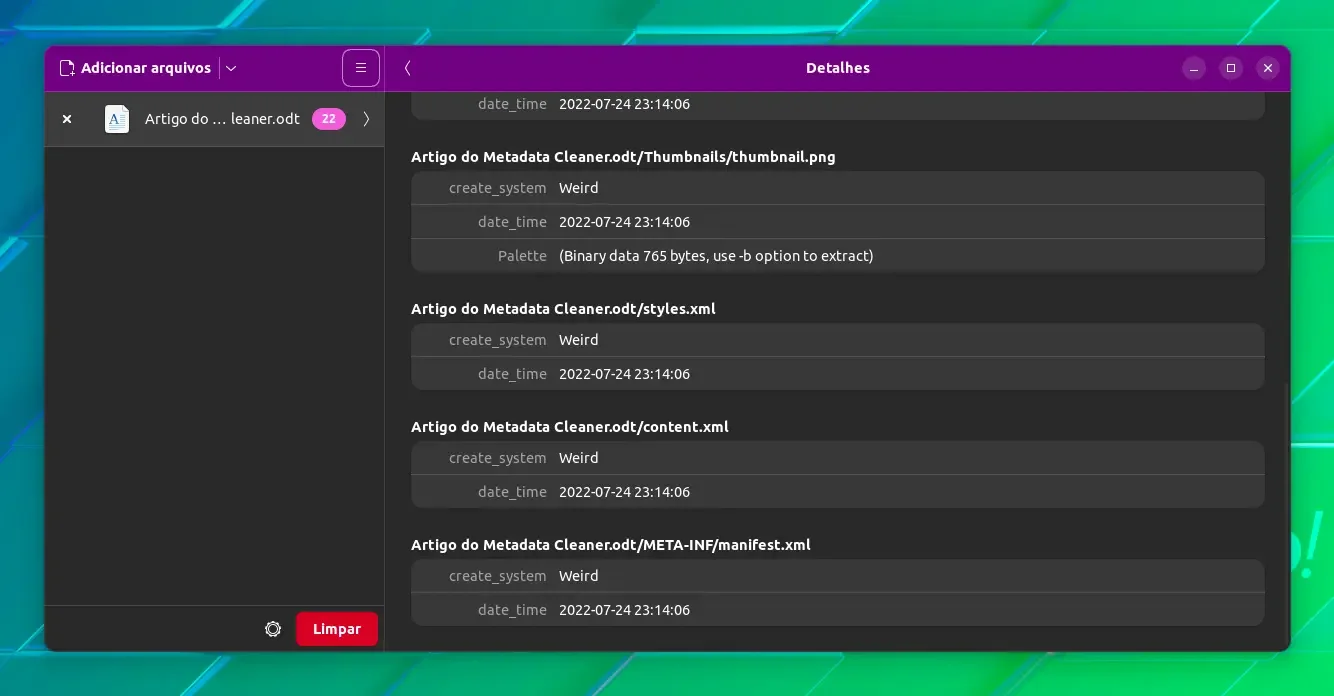Click the red Limpar button

coord(337,629)
